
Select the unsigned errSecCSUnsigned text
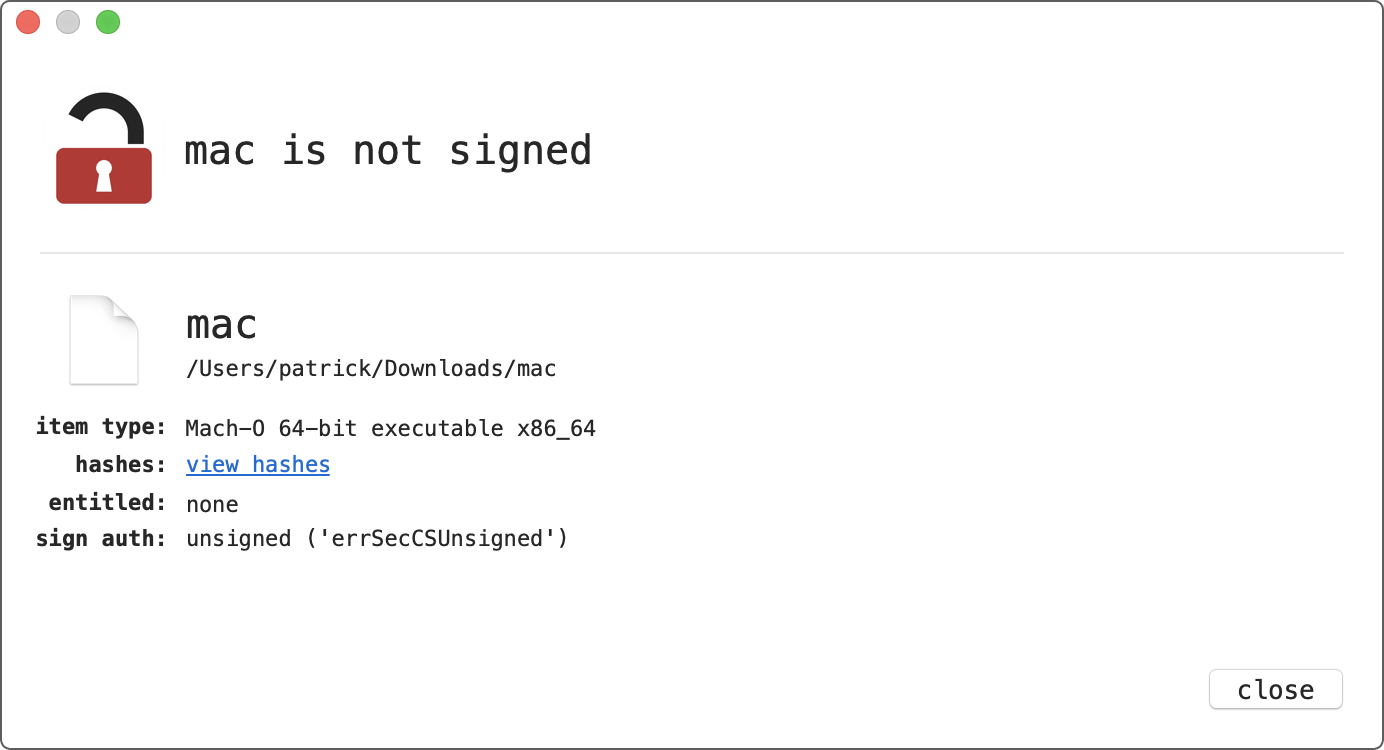(x=377, y=539)
